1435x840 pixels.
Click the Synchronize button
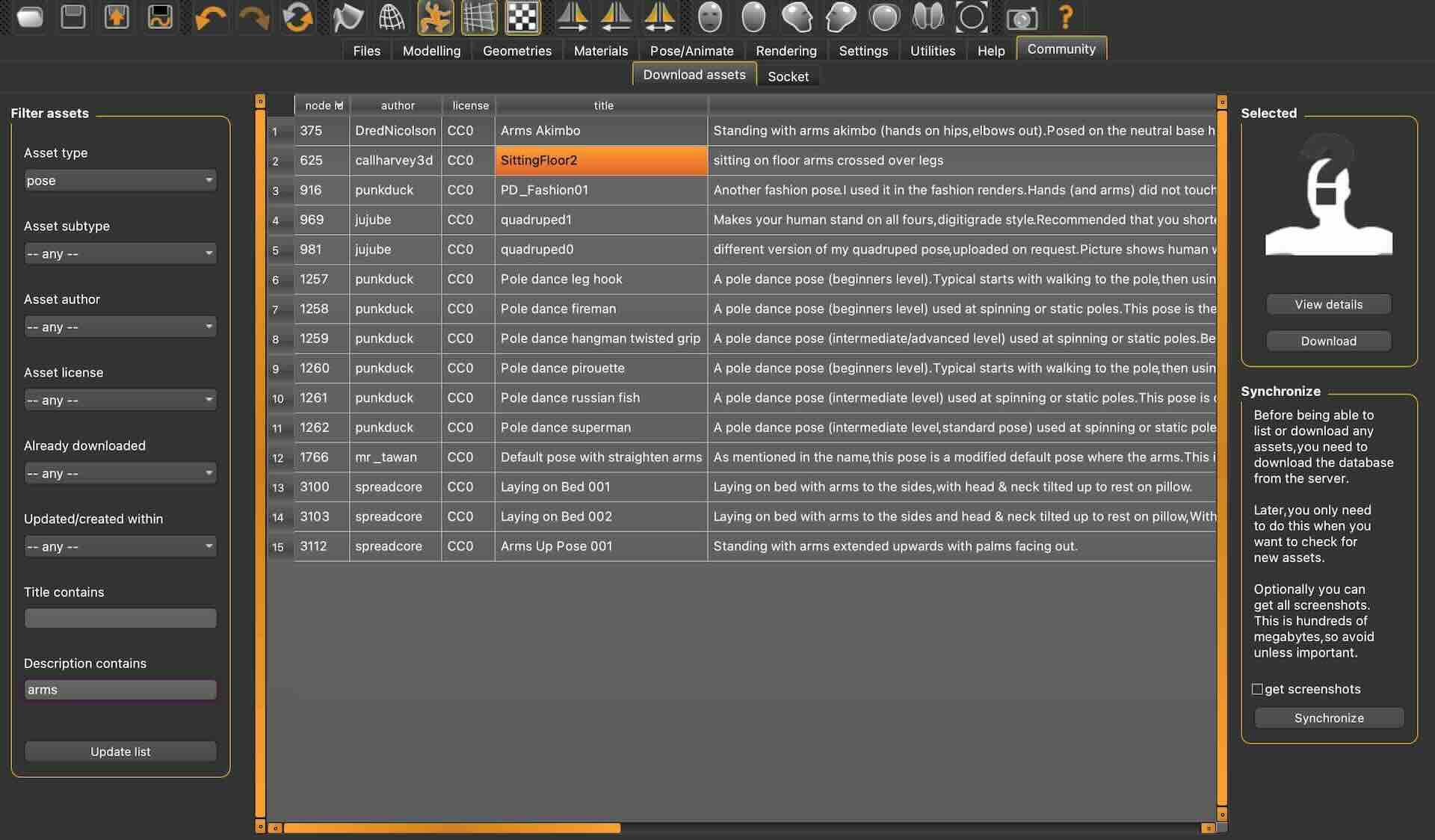coord(1328,718)
